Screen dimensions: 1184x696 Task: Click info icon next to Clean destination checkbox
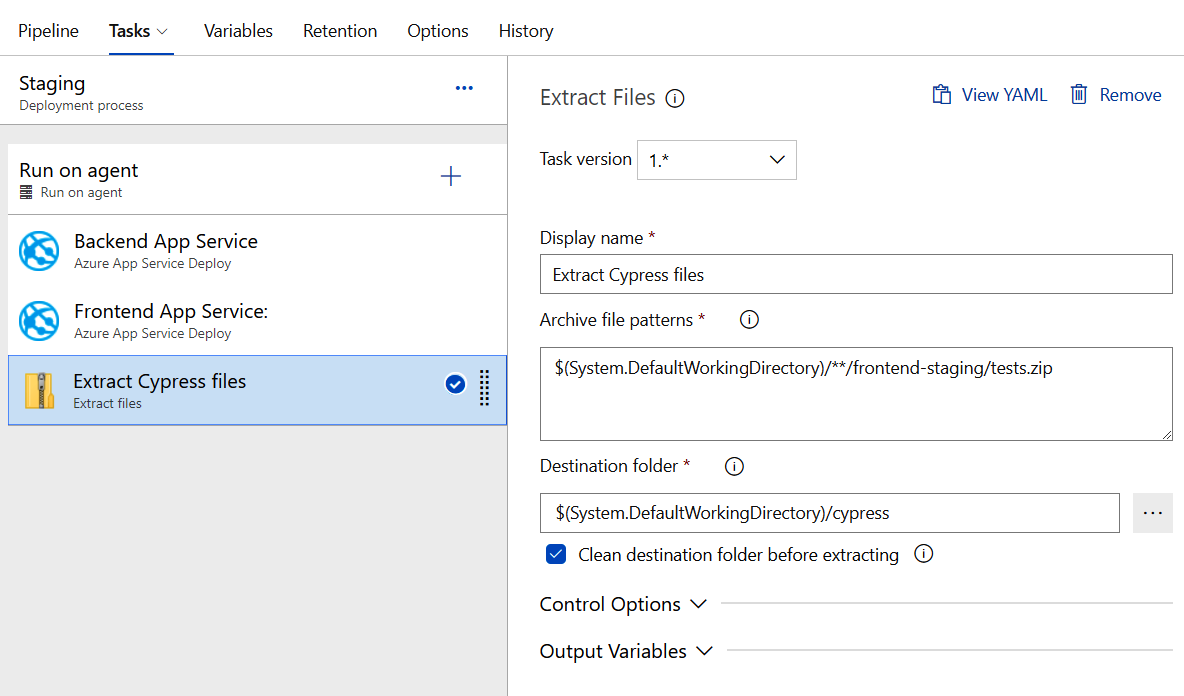point(924,554)
